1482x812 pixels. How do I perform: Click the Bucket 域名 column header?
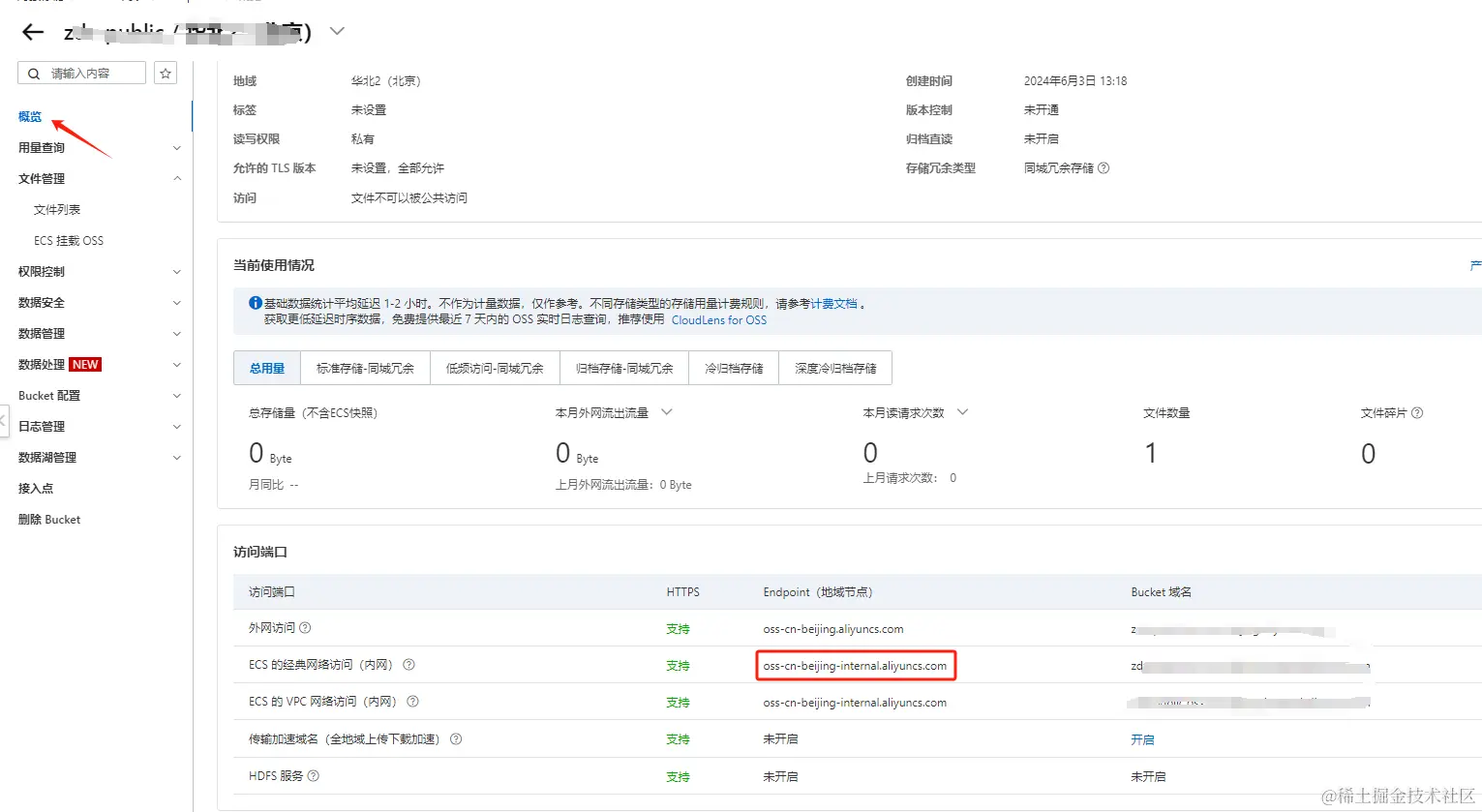coord(1162,592)
